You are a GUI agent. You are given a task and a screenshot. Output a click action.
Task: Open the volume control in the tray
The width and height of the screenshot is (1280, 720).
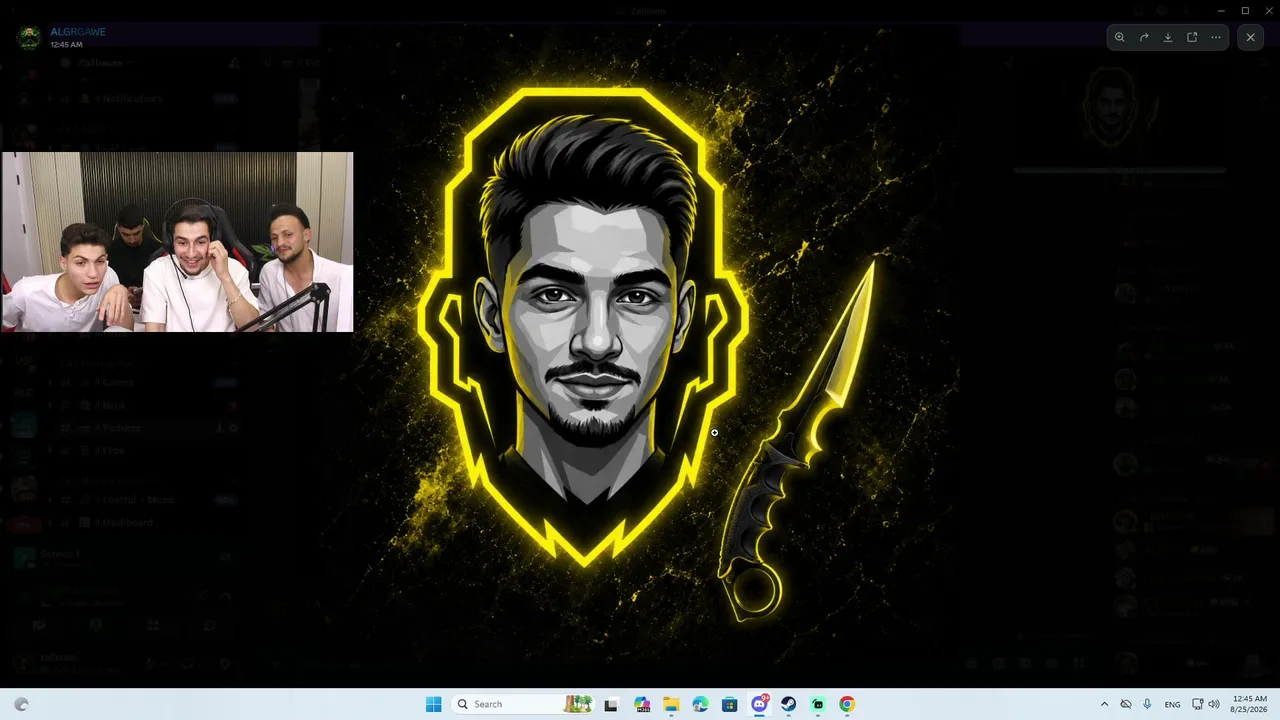(1214, 704)
